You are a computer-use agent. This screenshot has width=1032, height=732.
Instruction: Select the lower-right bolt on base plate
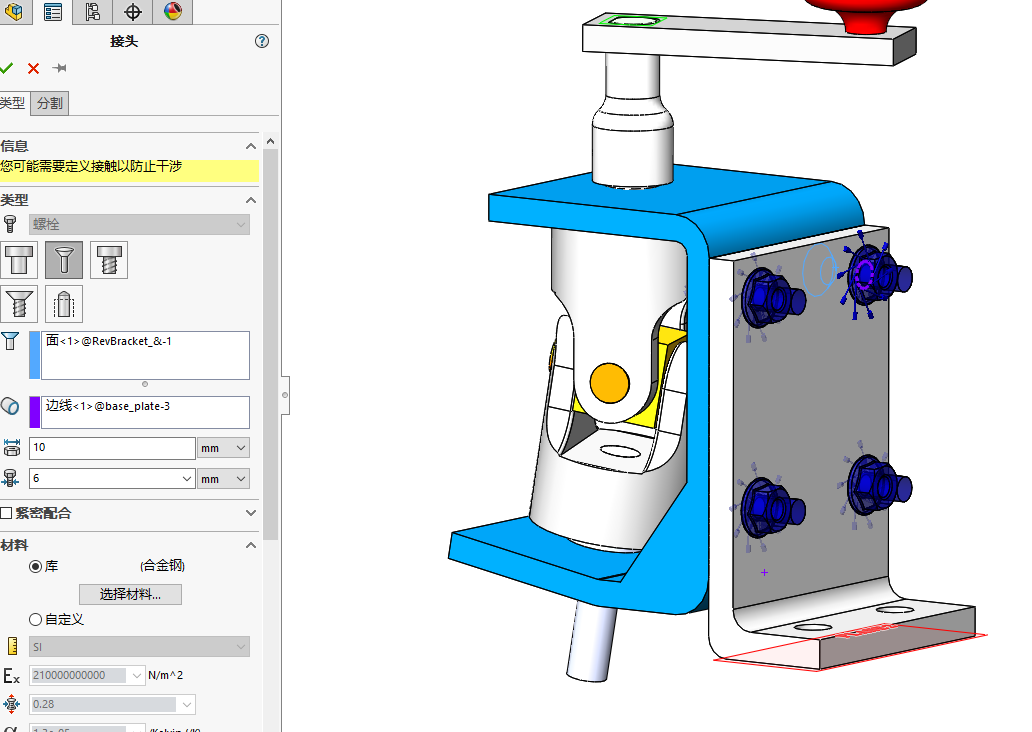(878, 486)
